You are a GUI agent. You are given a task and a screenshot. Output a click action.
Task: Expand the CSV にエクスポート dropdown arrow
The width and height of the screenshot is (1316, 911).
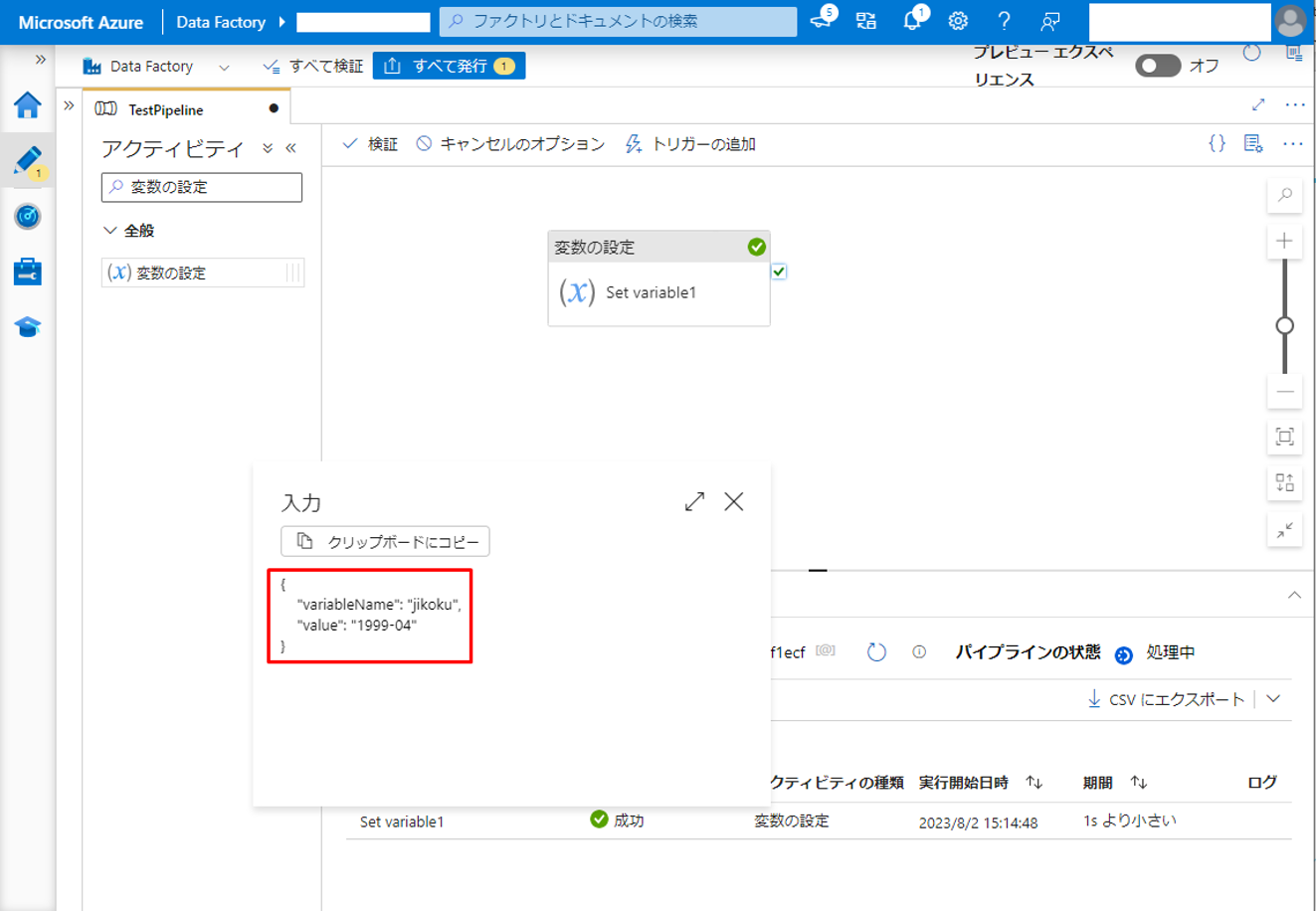(x=1273, y=699)
